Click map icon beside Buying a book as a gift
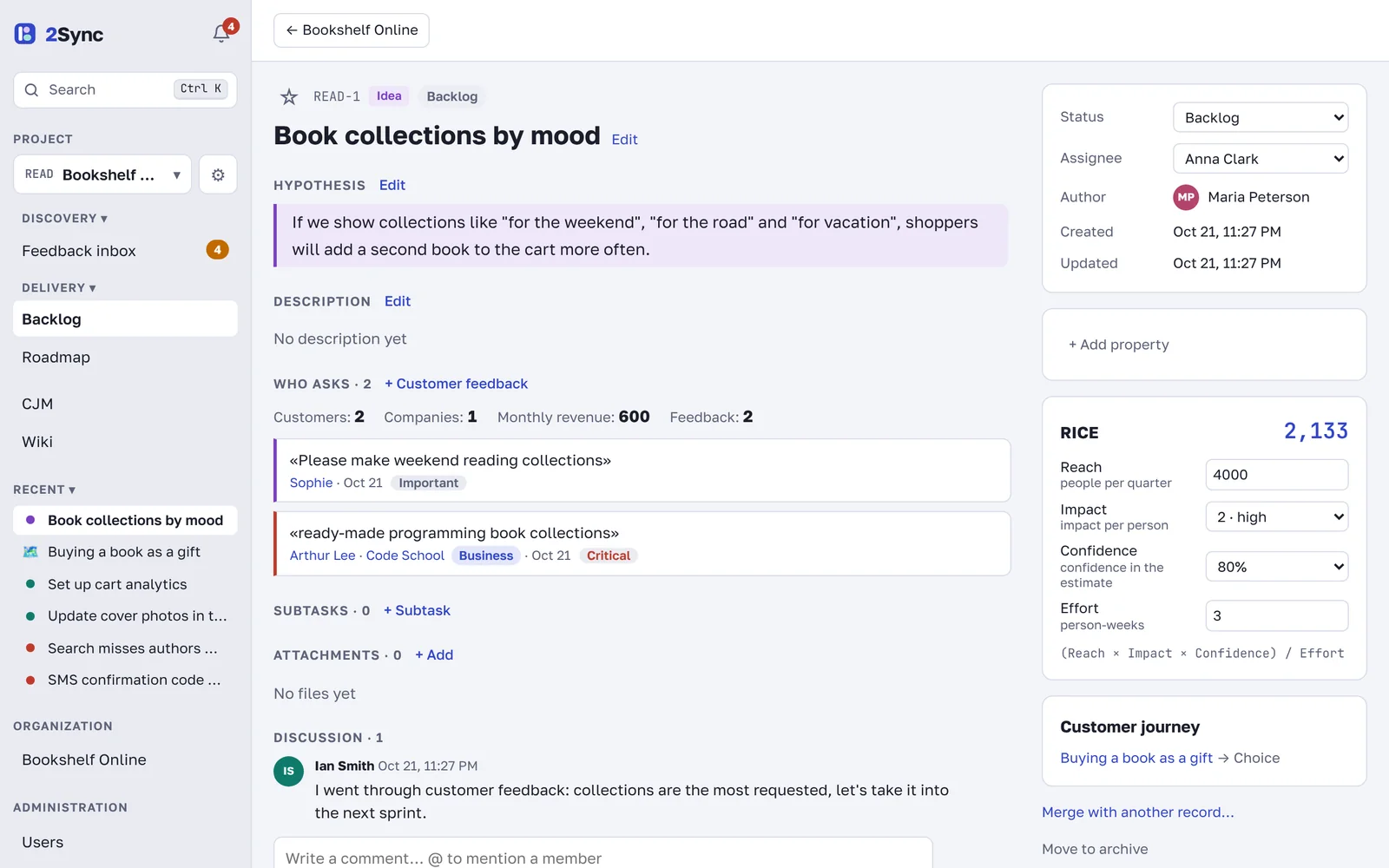 point(30,552)
